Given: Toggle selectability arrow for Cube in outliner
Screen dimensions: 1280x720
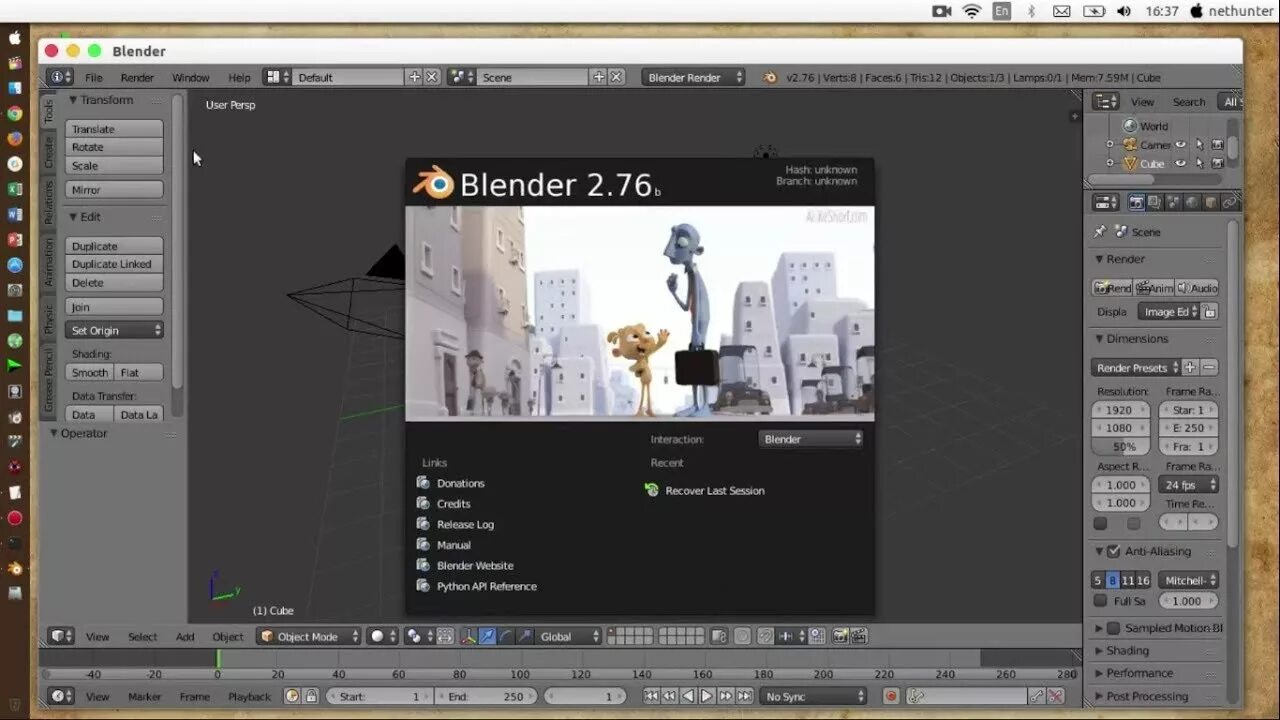Looking at the screenshot, I should click(1199, 163).
